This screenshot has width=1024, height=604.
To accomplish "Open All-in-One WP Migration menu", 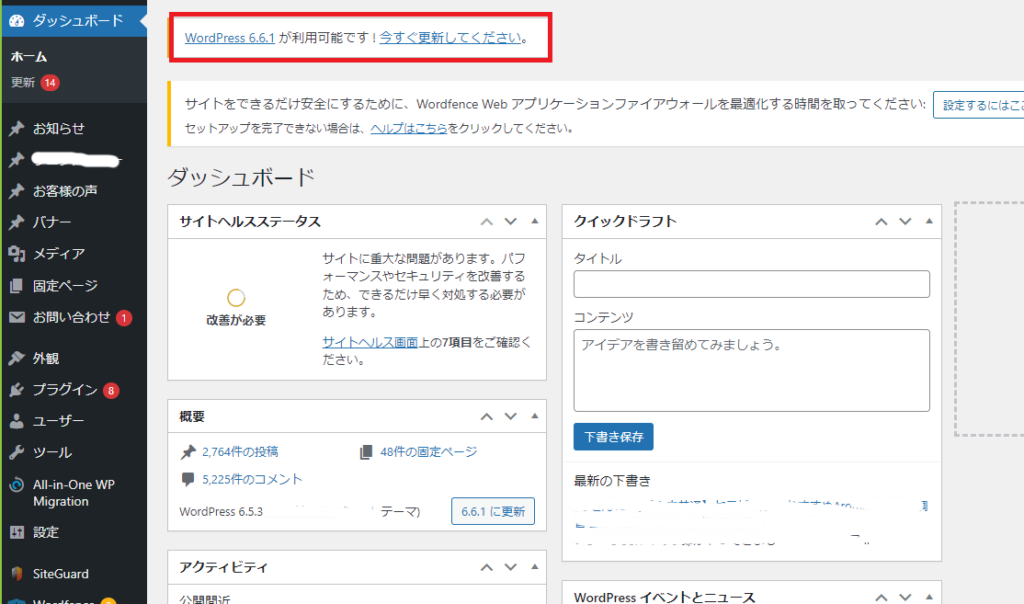I will point(74,493).
